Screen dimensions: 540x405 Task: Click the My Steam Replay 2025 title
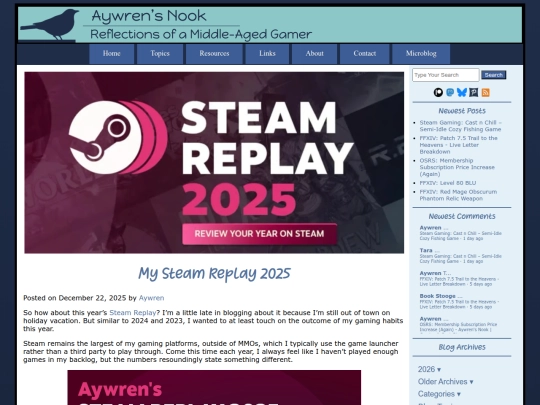point(214,274)
